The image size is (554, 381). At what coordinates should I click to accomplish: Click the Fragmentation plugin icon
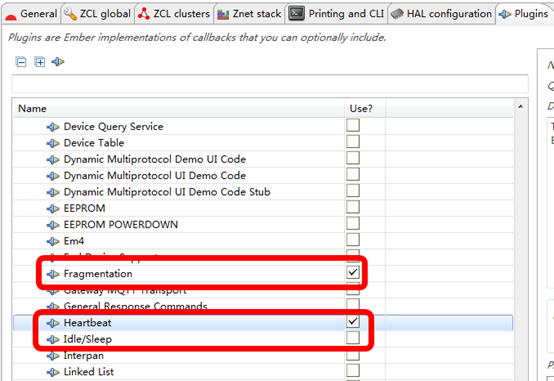(x=53, y=274)
